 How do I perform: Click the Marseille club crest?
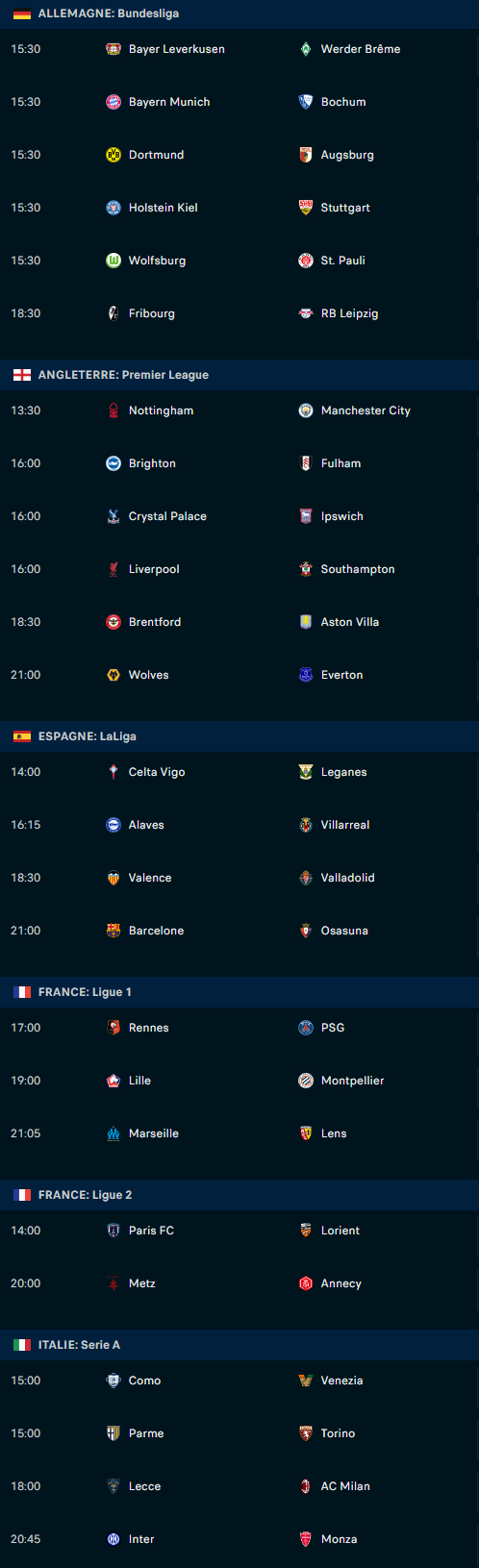click(113, 1133)
